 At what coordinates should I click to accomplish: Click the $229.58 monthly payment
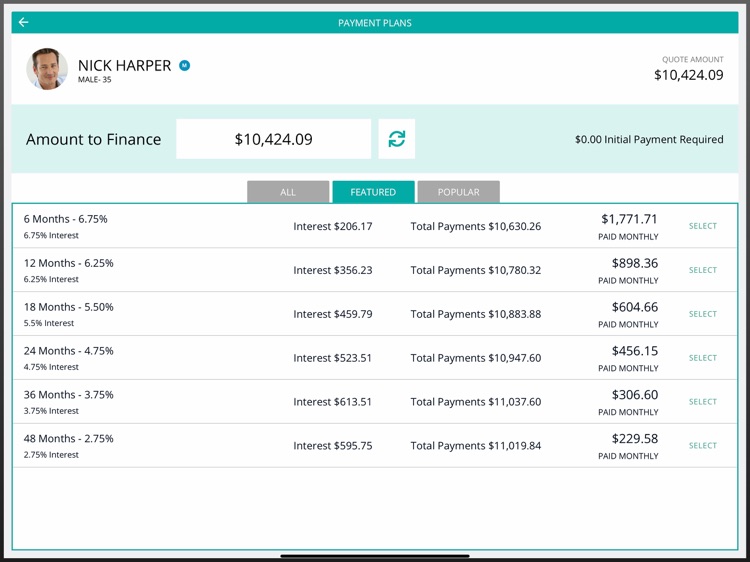pos(635,439)
